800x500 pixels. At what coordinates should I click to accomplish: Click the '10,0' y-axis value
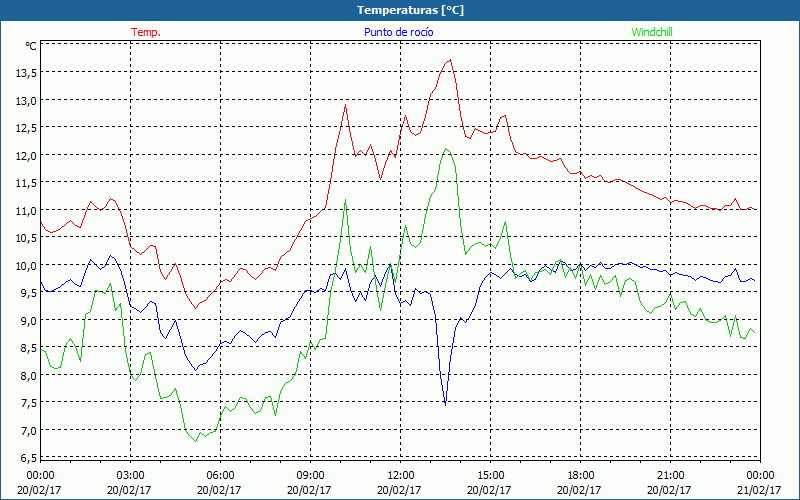coord(26,266)
